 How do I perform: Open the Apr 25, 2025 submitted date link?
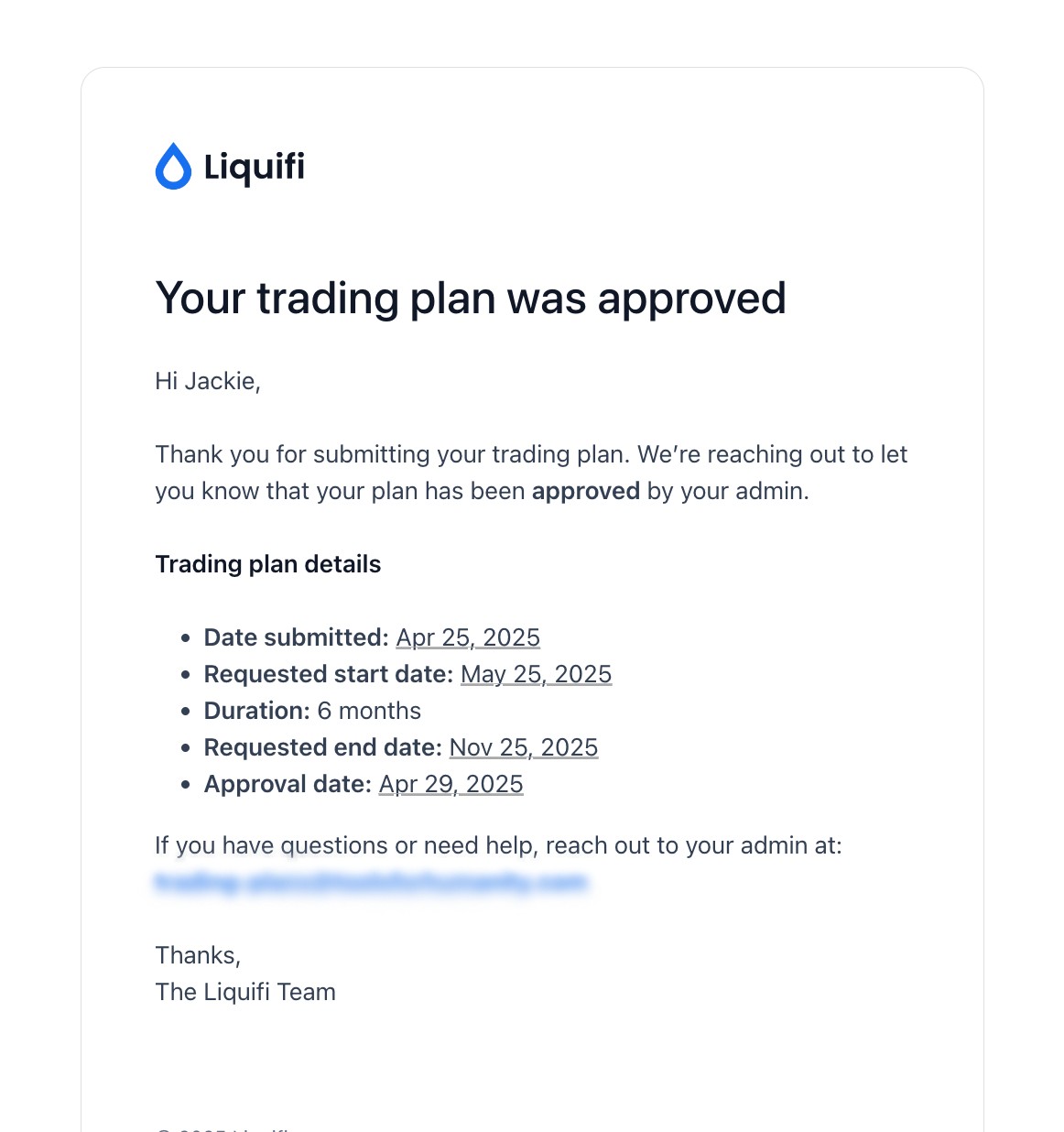click(468, 637)
